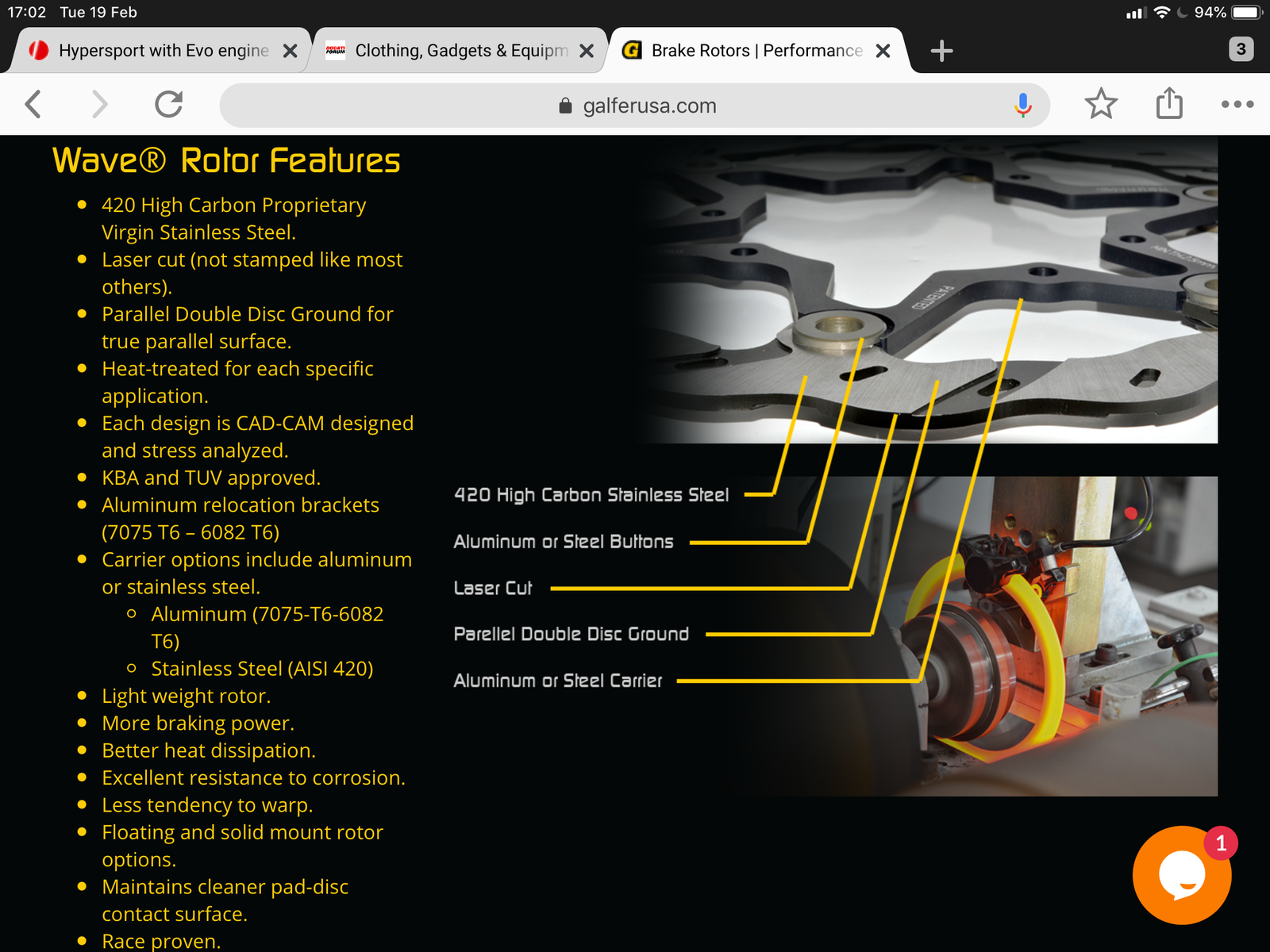
Task: Reload the current page
Action: [x=168, y=104]
